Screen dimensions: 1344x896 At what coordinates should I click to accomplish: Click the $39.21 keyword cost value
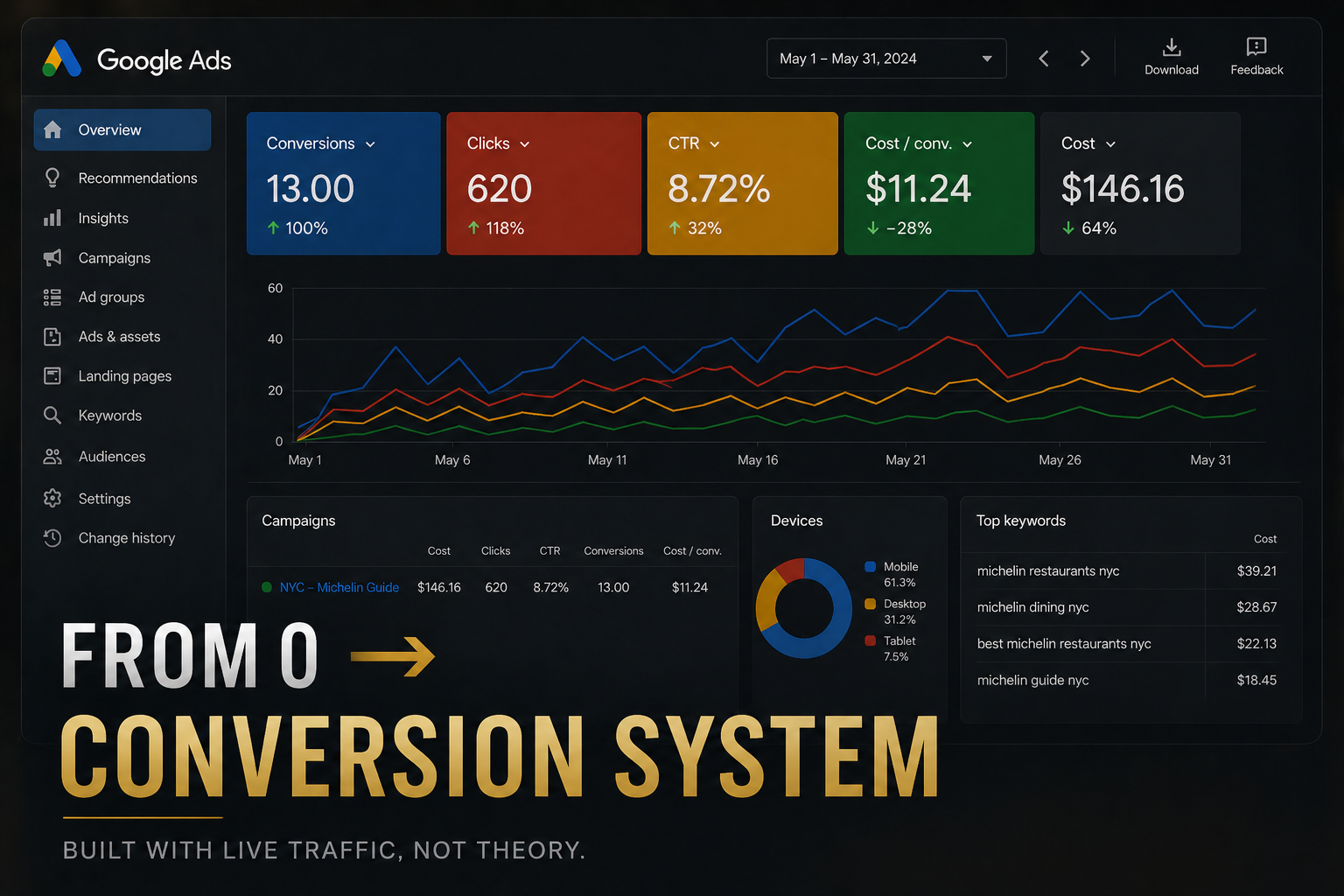tap(1256, 570)
